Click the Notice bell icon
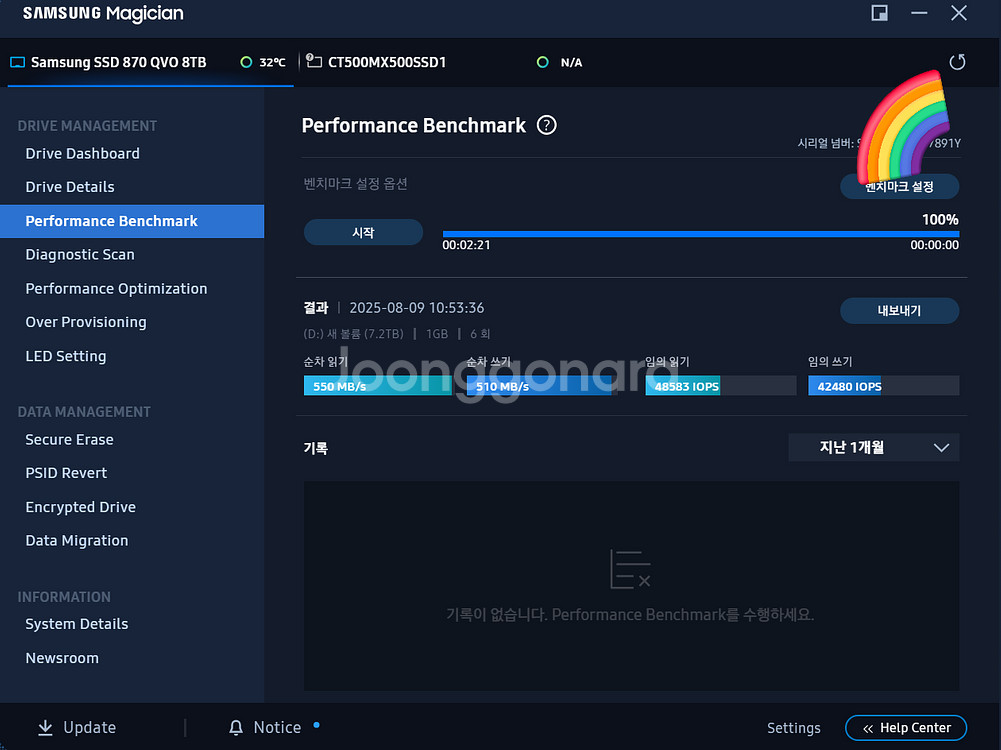 [x=236, y=728]
